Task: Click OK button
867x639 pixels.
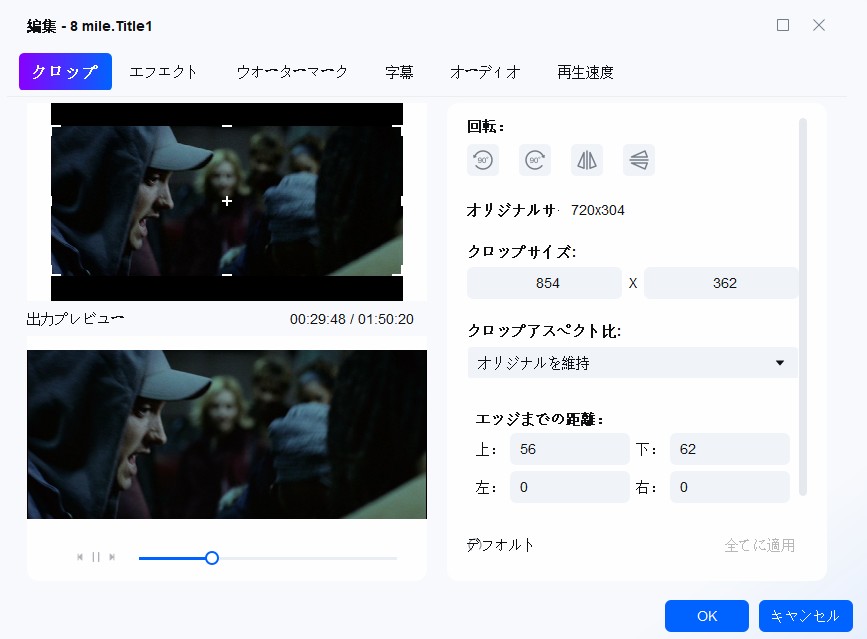Action: point(707,616)
